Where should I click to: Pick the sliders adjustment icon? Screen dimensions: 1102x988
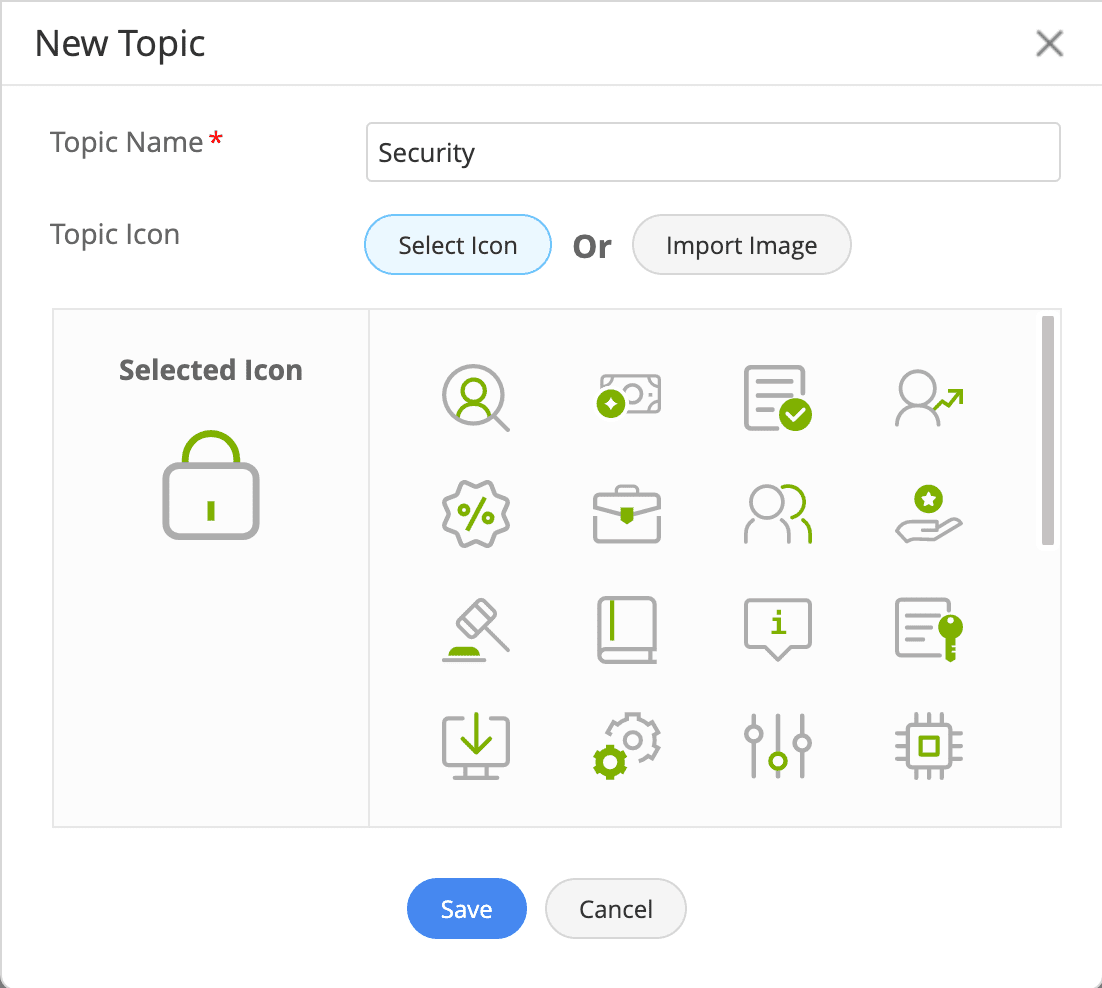click(x=777, y=746)
